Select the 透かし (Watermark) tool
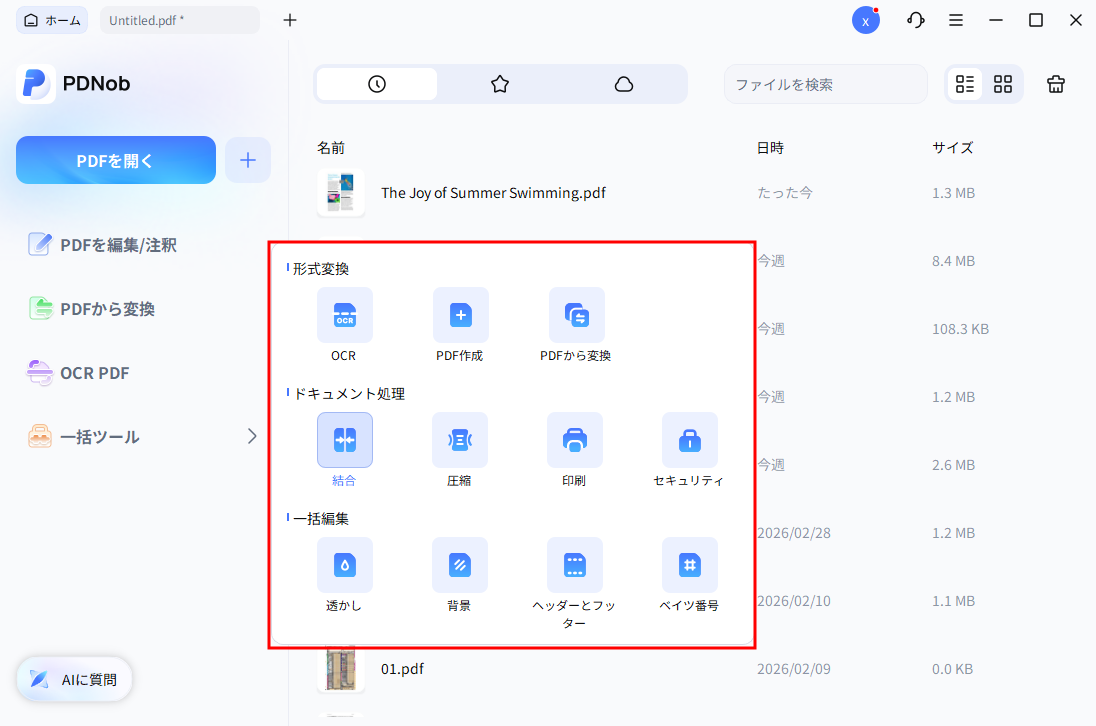1096x726 pixels. pyautogui.click(x=344, y=565)
